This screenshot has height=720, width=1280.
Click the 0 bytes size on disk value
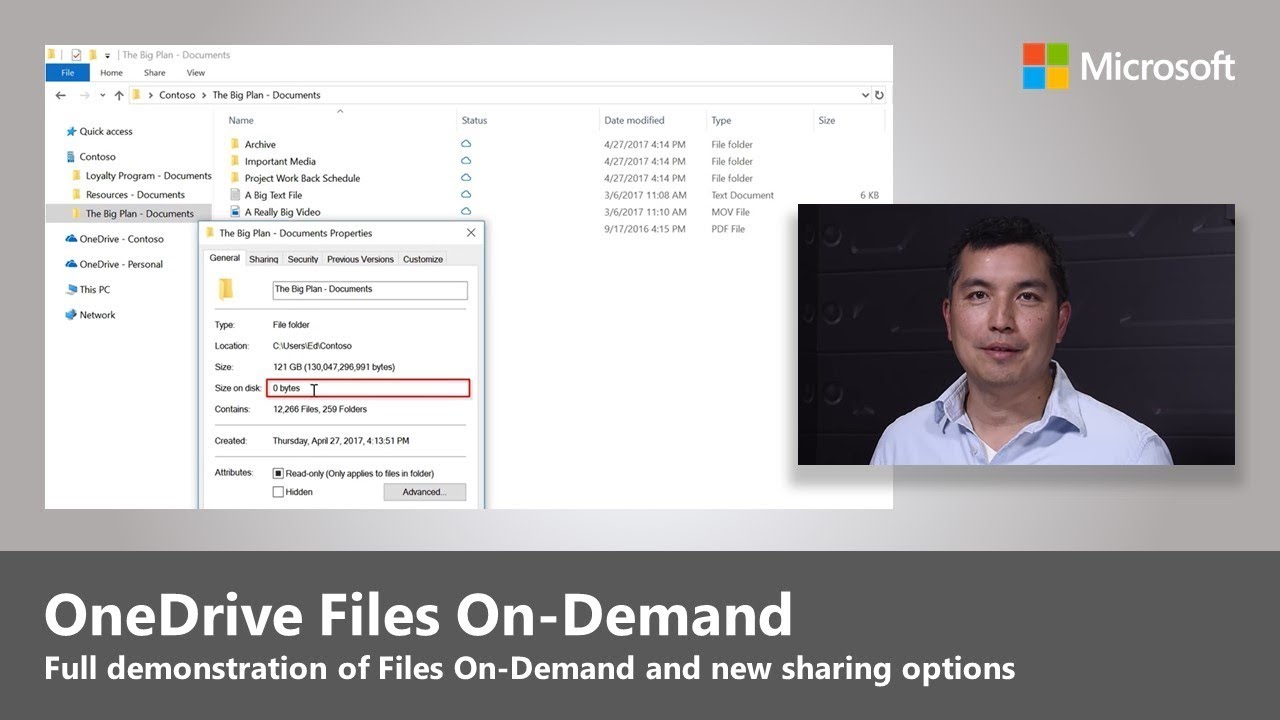coord(286,388)
